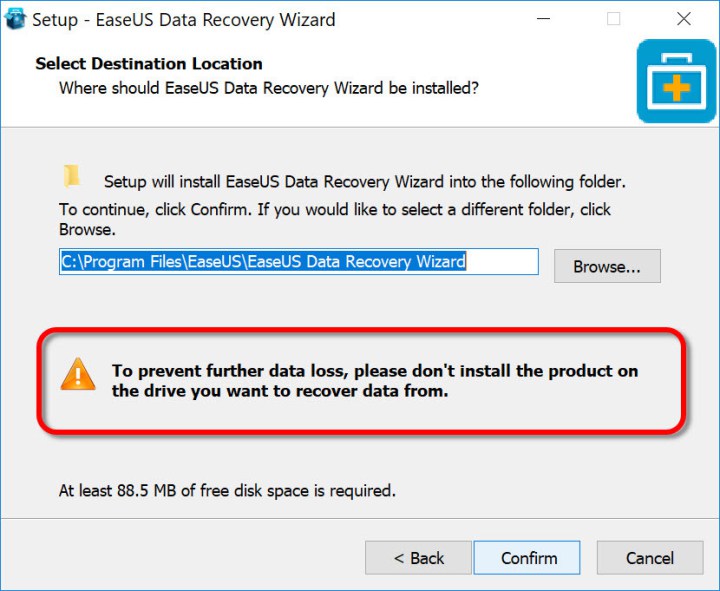Click the Setup installer icon in title bar
Viewport: 720px width, 591px height.
pyautogui.click(x=13, y=20)
